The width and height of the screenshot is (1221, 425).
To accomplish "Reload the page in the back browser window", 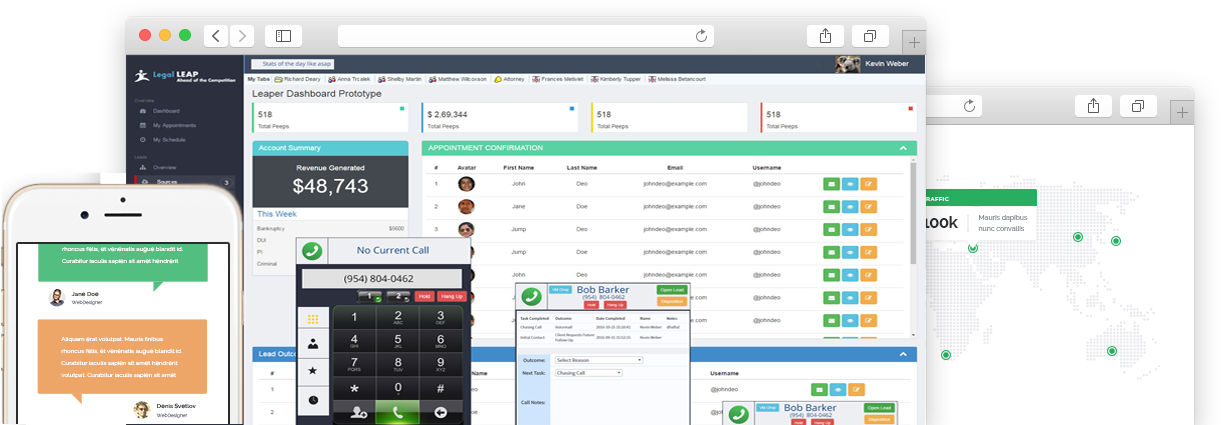I will 968,106.
